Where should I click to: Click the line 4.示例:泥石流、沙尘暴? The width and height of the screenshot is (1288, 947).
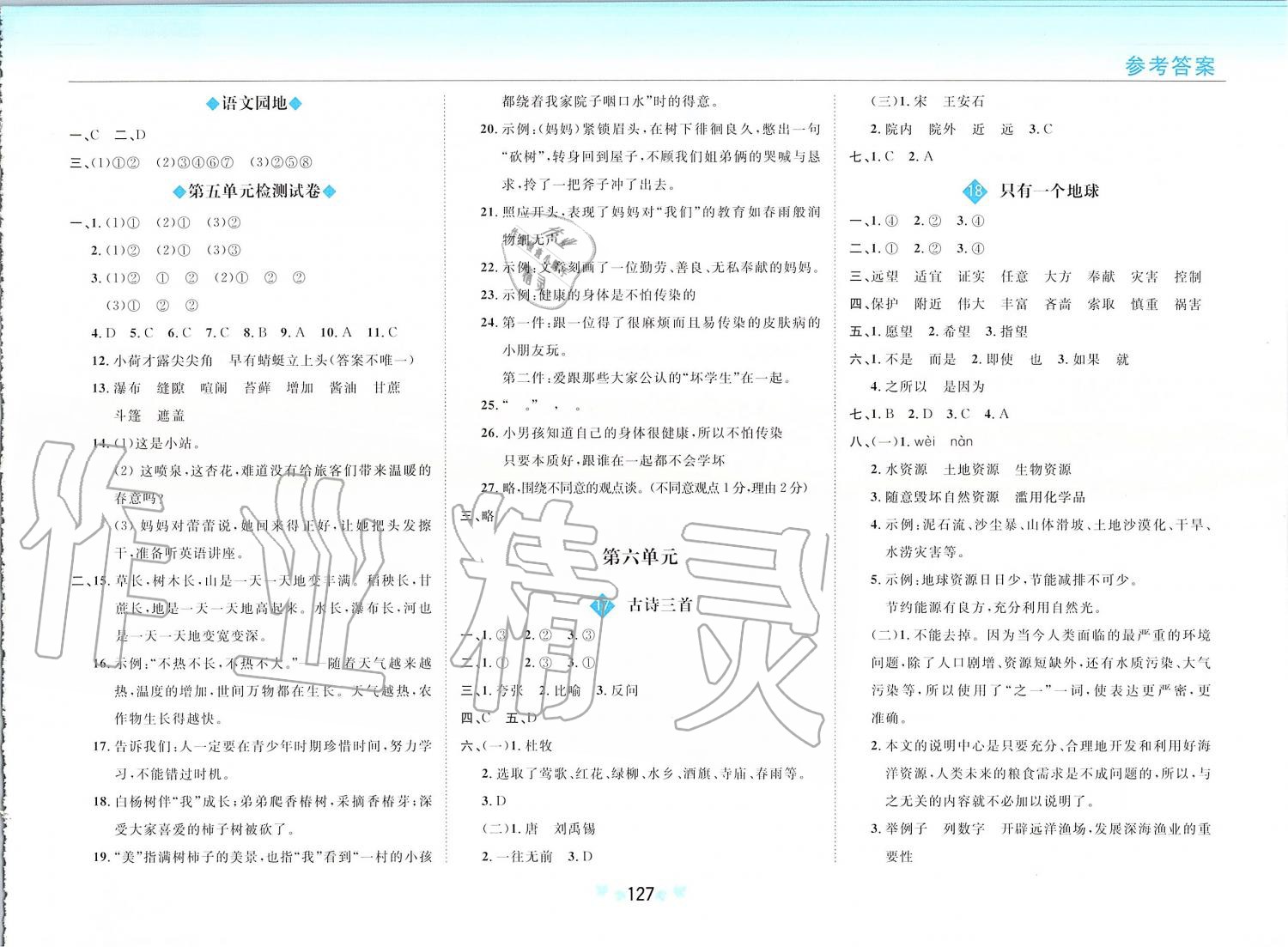point(1040,525)
